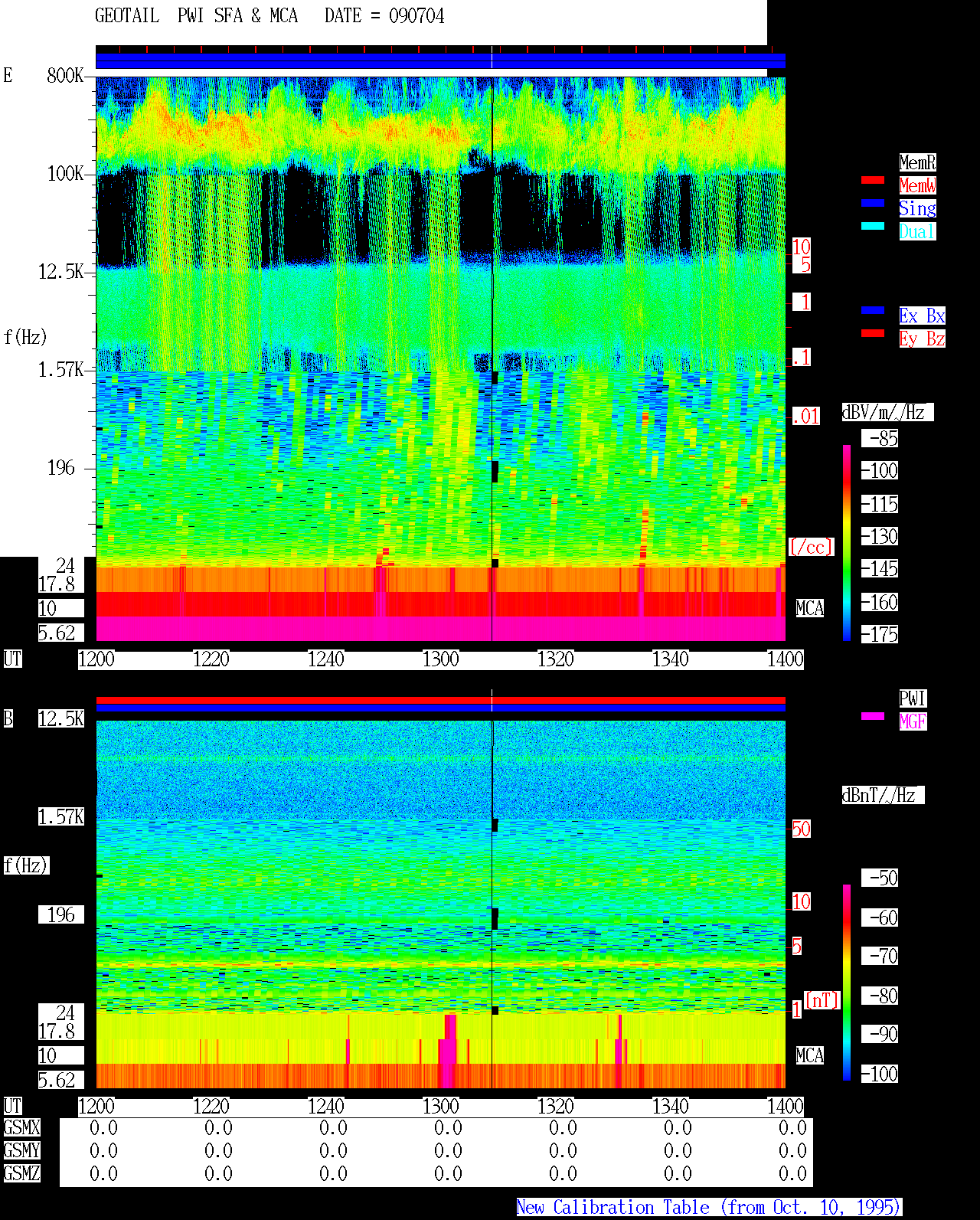This screenshot has height=1220, width=980.
Task: Click the GSMX row label
Action: click(x=21, y=1128)
